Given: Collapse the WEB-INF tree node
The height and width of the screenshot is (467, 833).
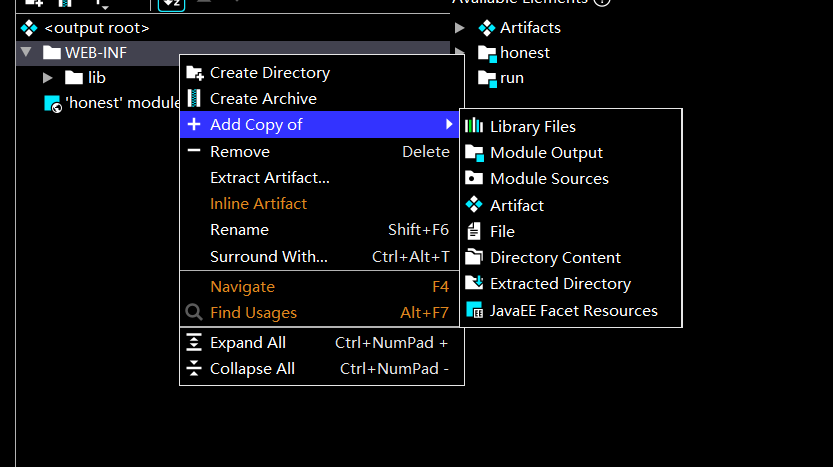Looking at the screenshot, I should click(26, 52).
